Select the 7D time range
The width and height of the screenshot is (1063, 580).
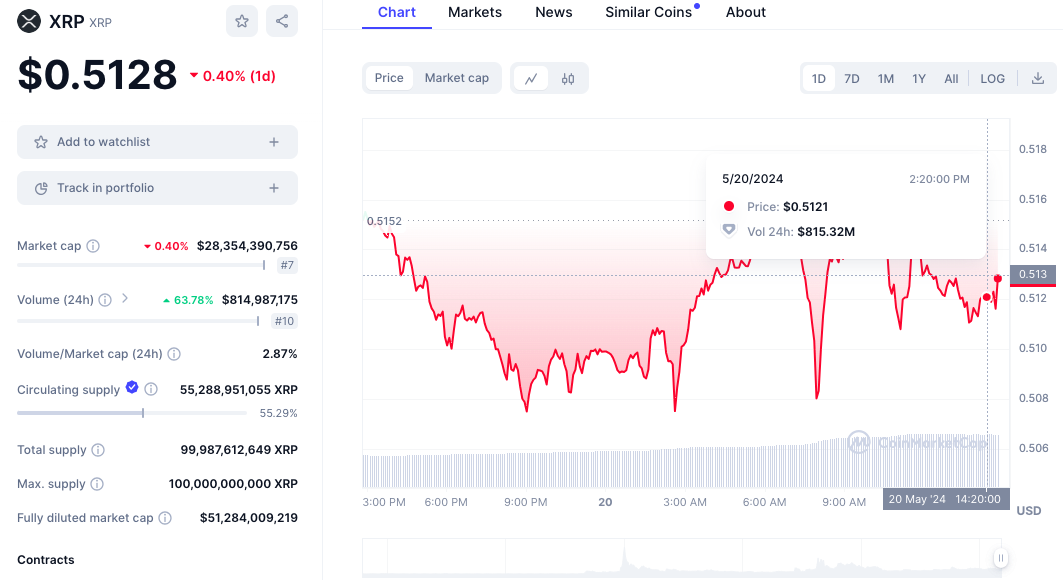pyautogui.click(x=851, y=77)
